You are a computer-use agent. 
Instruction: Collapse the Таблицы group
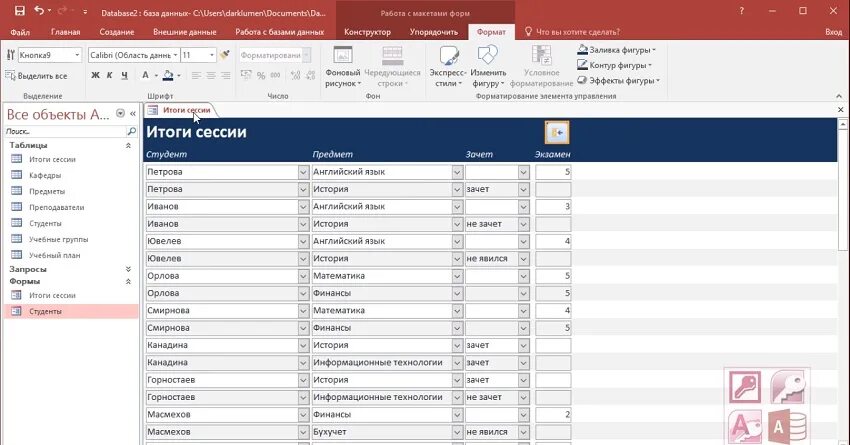[128, 145]
